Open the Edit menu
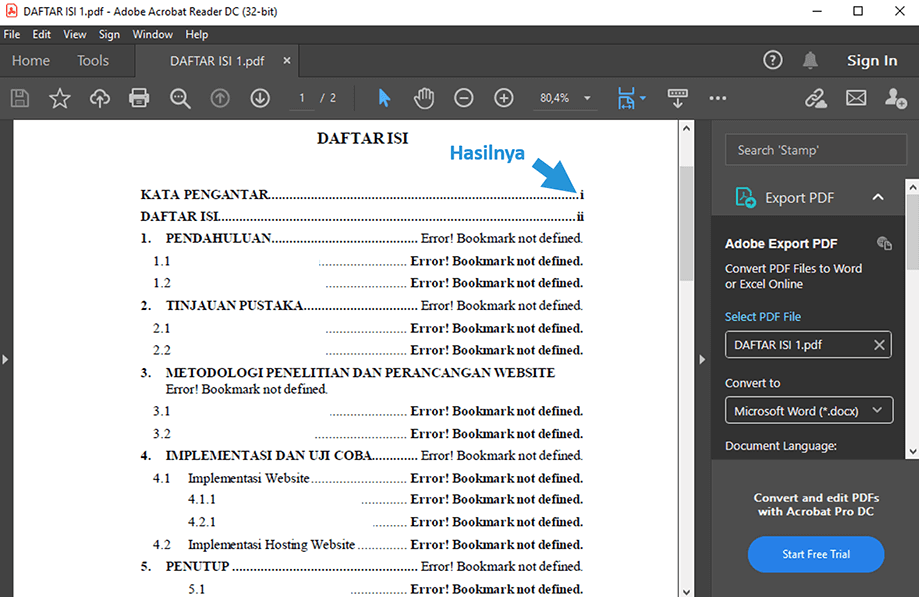The image size is (919, 597). pos(42,35)
